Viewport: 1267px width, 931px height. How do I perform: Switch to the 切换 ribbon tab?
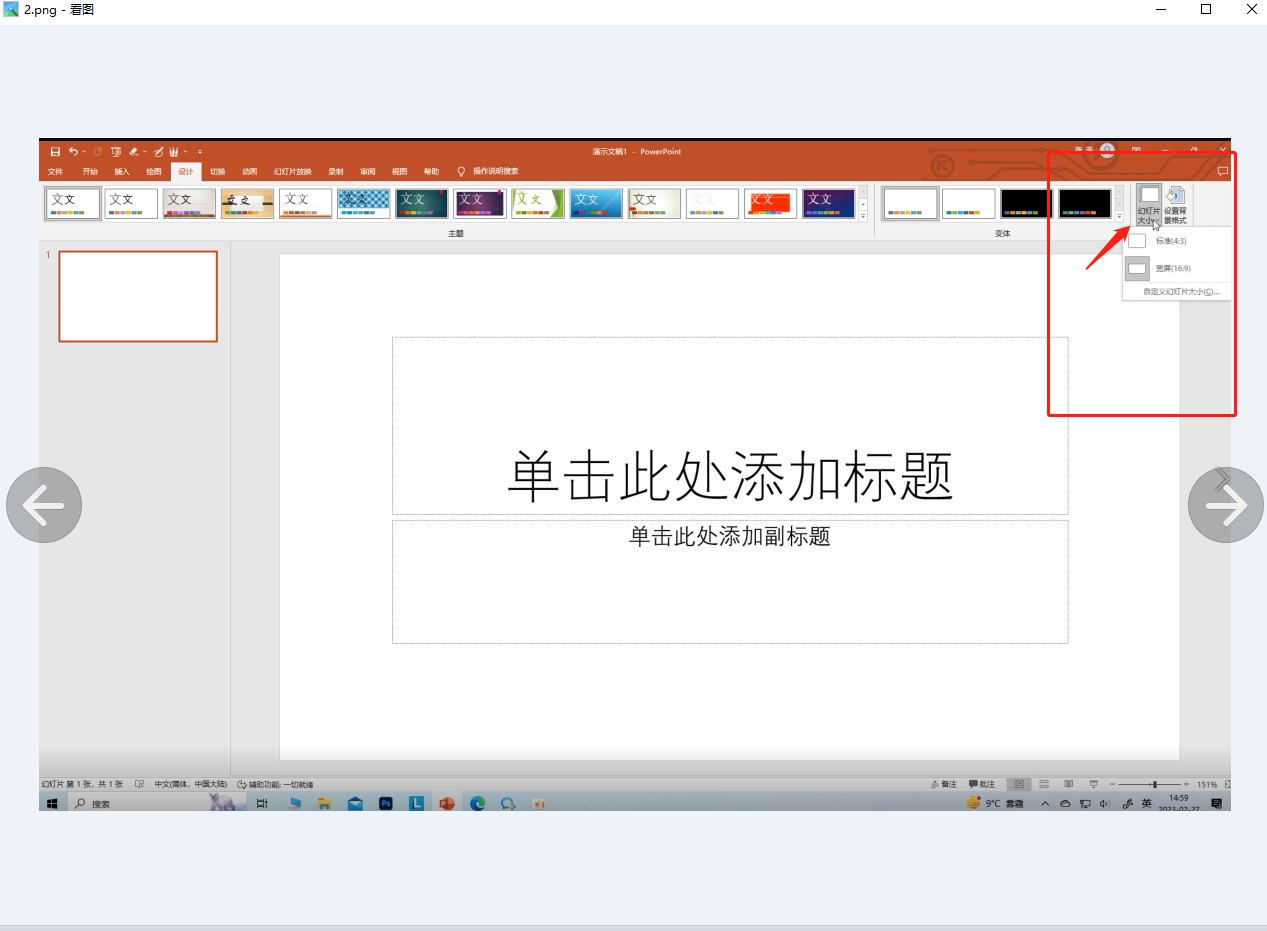[217, 172]
